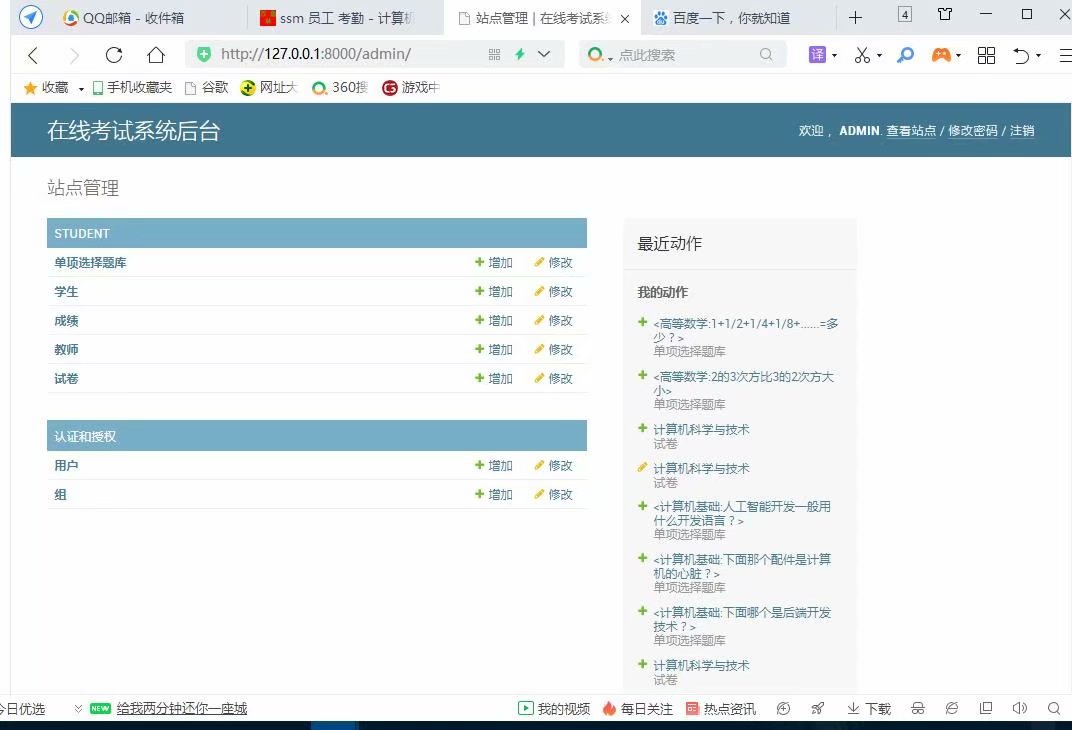Reload the page with refresh icon
Viewport: 1072px width, 730px height.
pyautogui.click(x=114, y=55)
